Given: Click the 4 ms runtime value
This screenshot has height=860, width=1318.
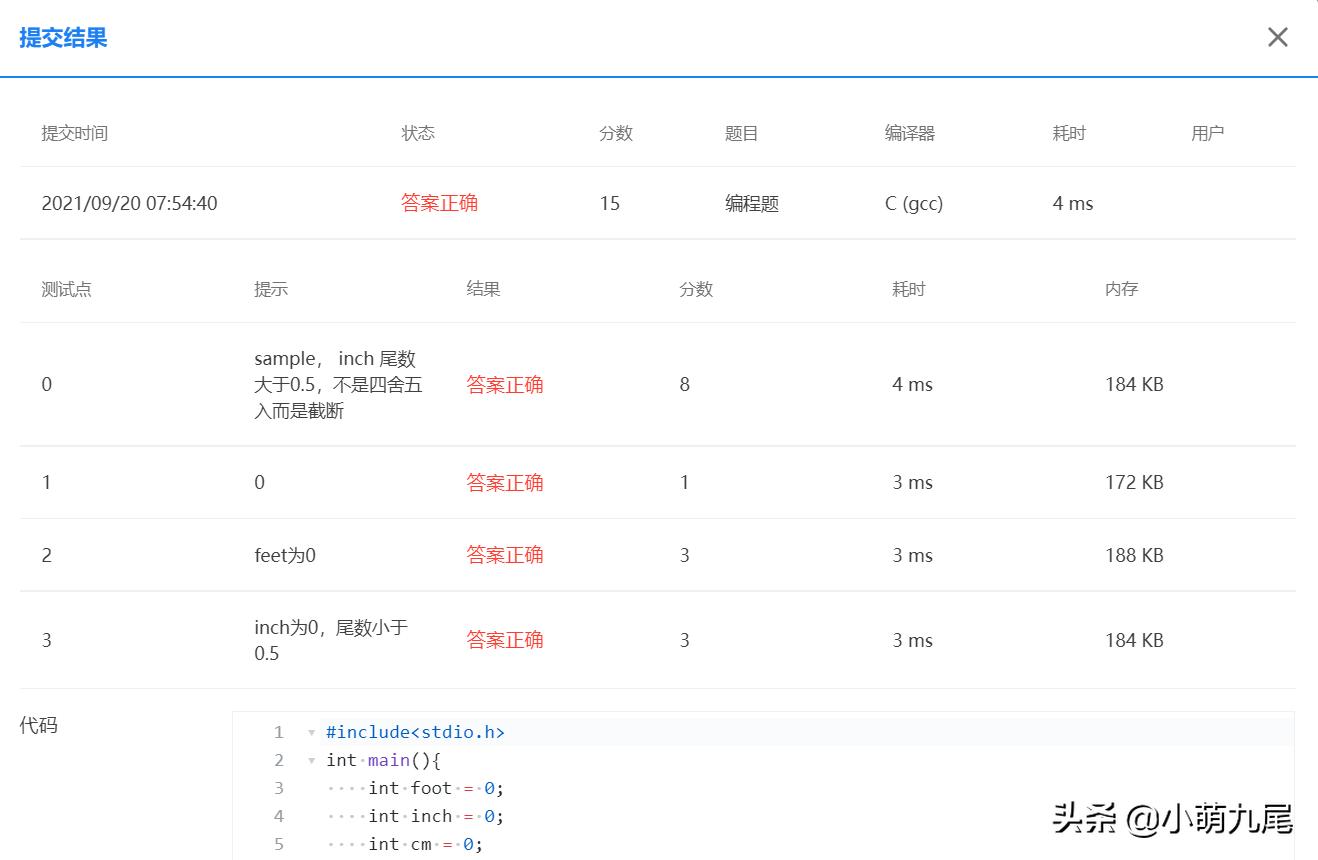Looking at the screenshot, I should 1072,202.
